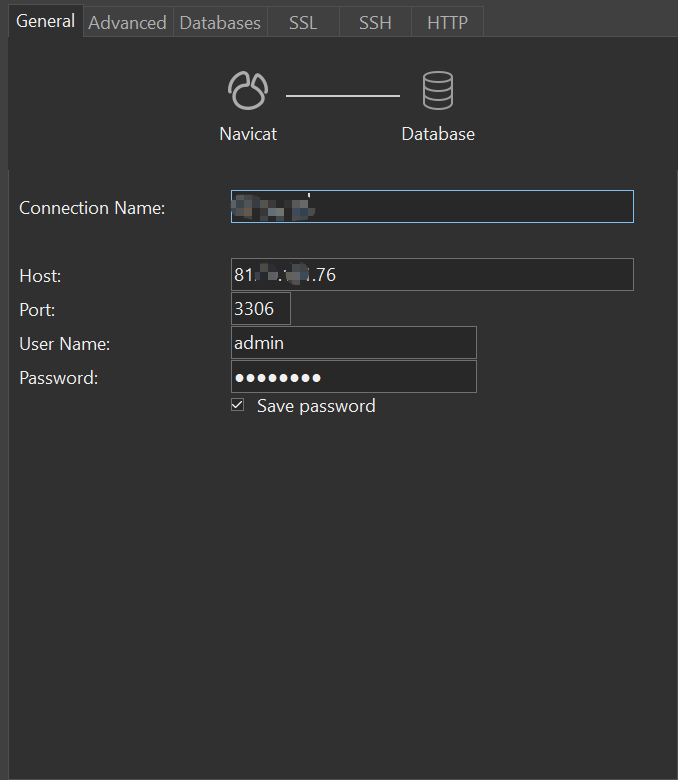Click the User Name field containing admin
Image resolution: width=678 pixels, height=780 pixels.
pos(353,343)
